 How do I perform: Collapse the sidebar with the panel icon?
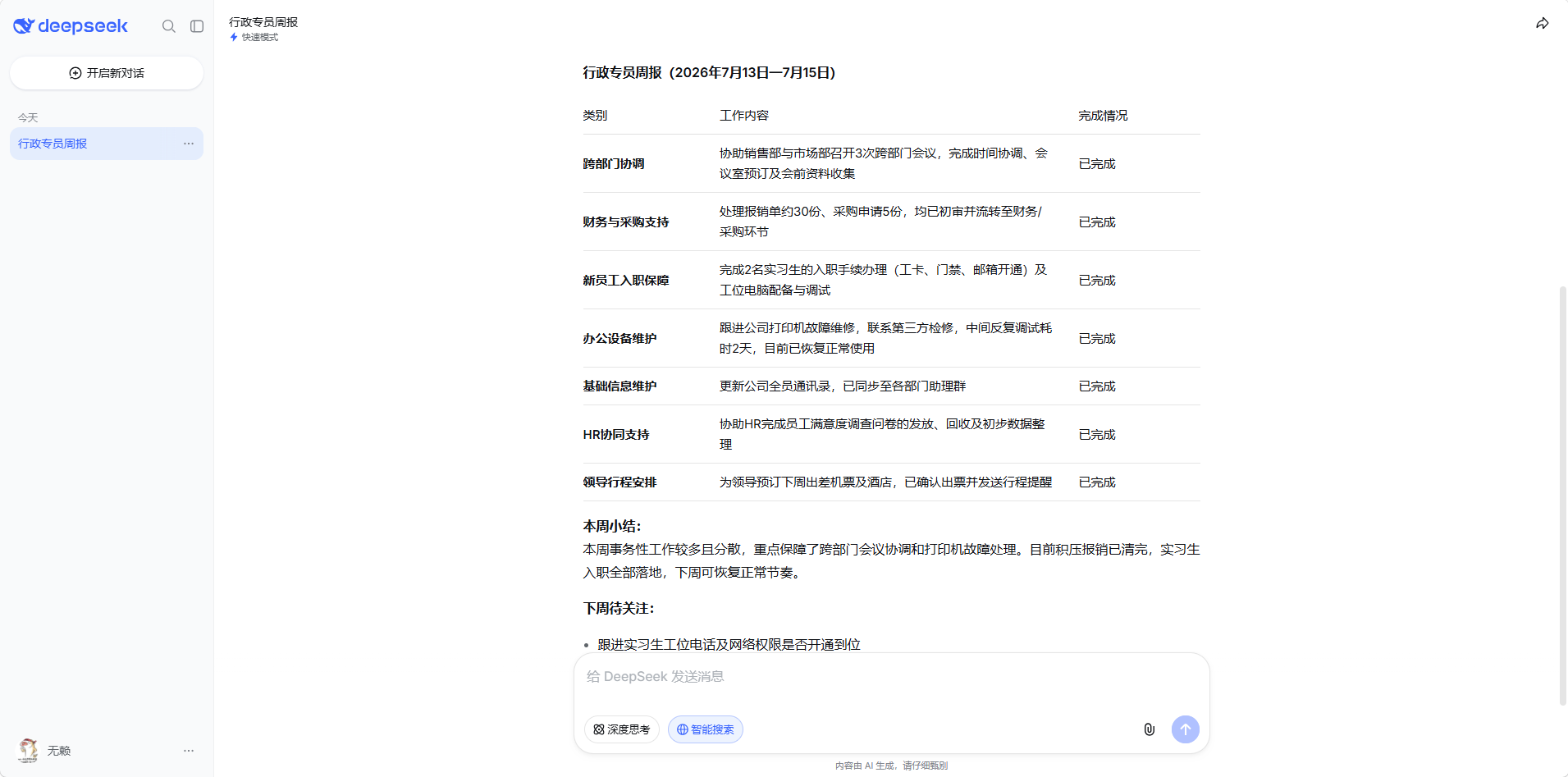pos(197,26)
